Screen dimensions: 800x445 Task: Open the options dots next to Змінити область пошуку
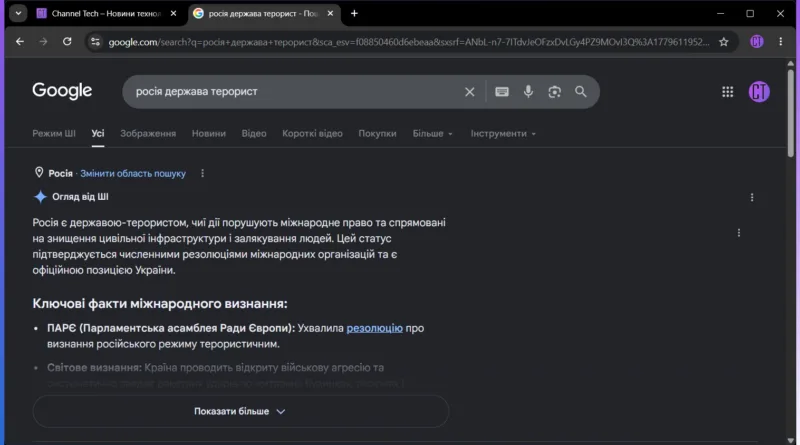[203, 174]
